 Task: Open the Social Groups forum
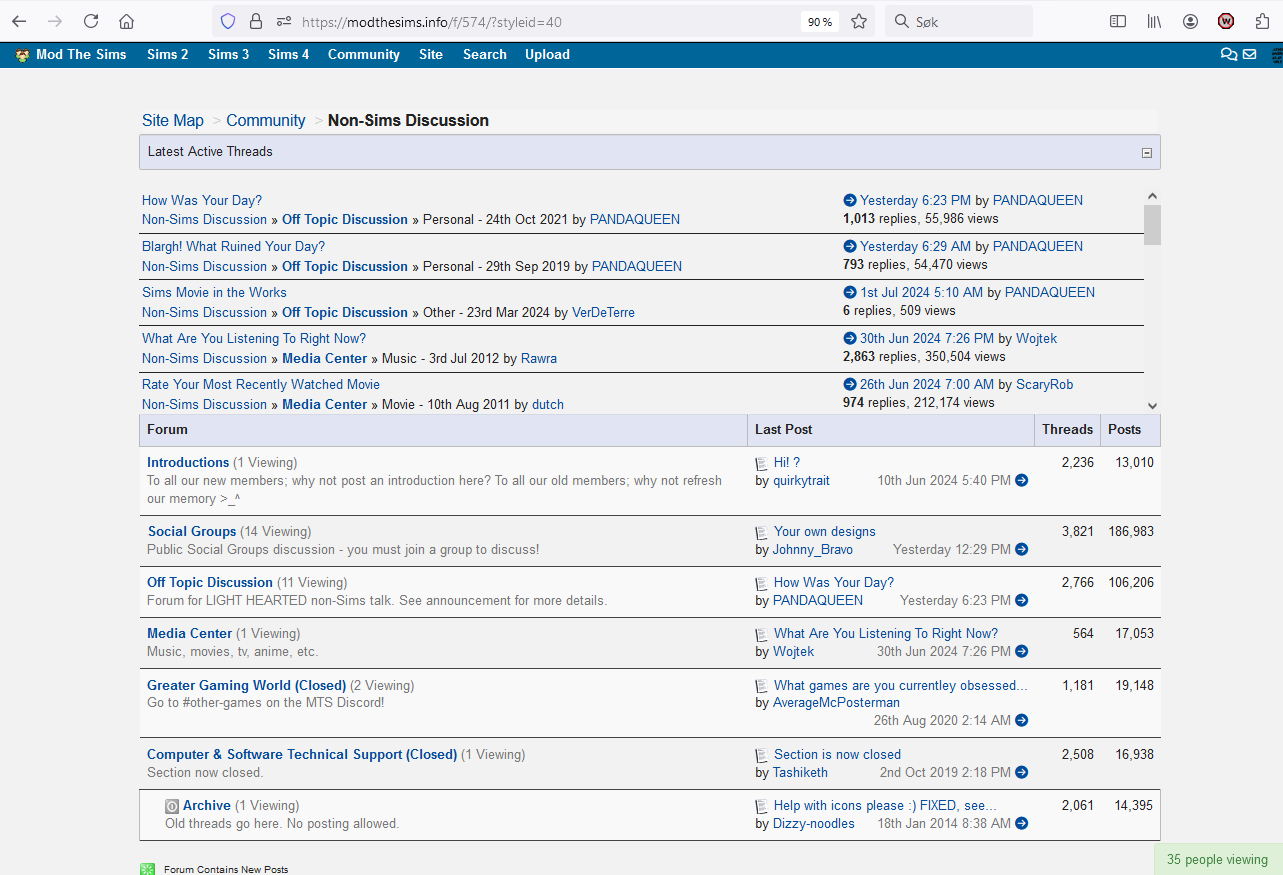[191, 531]
